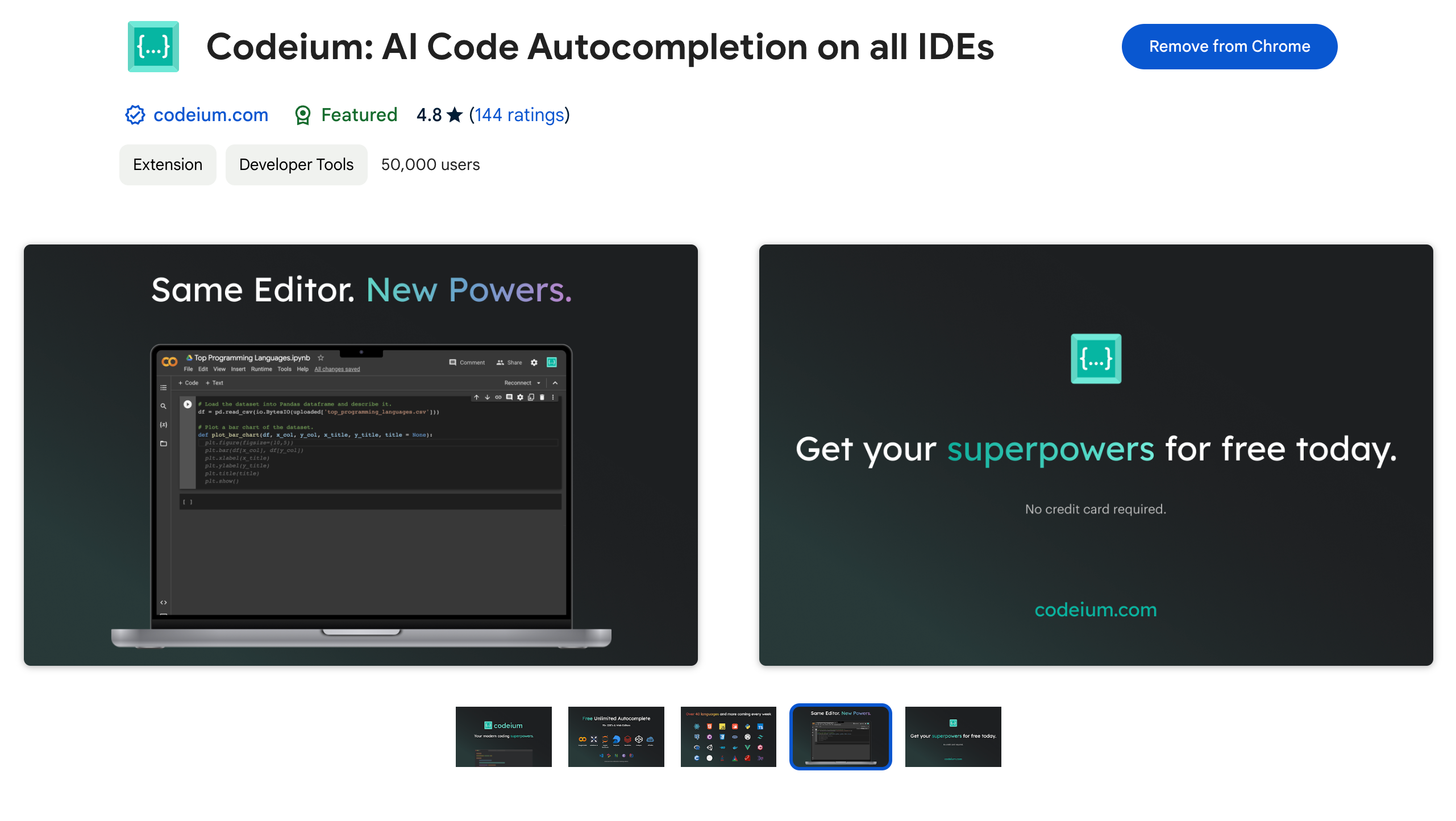This screenshot has height=821, width=1456.
Task: Click the Developer Tools filter tab
Action: tap(295, 164)
